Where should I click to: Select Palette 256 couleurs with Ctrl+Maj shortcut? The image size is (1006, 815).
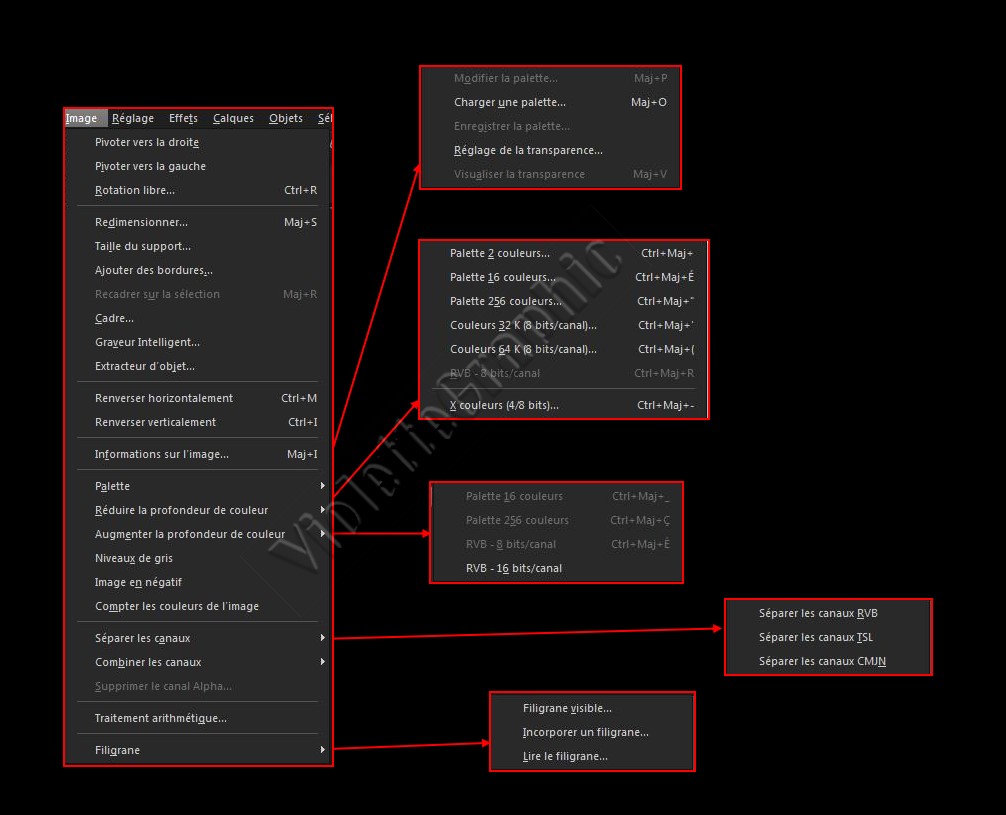point(506,301)
